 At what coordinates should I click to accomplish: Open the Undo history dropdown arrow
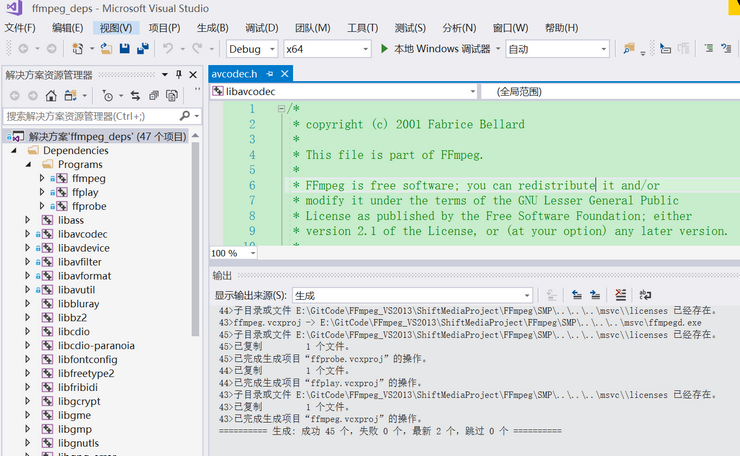tap(182, 49)
